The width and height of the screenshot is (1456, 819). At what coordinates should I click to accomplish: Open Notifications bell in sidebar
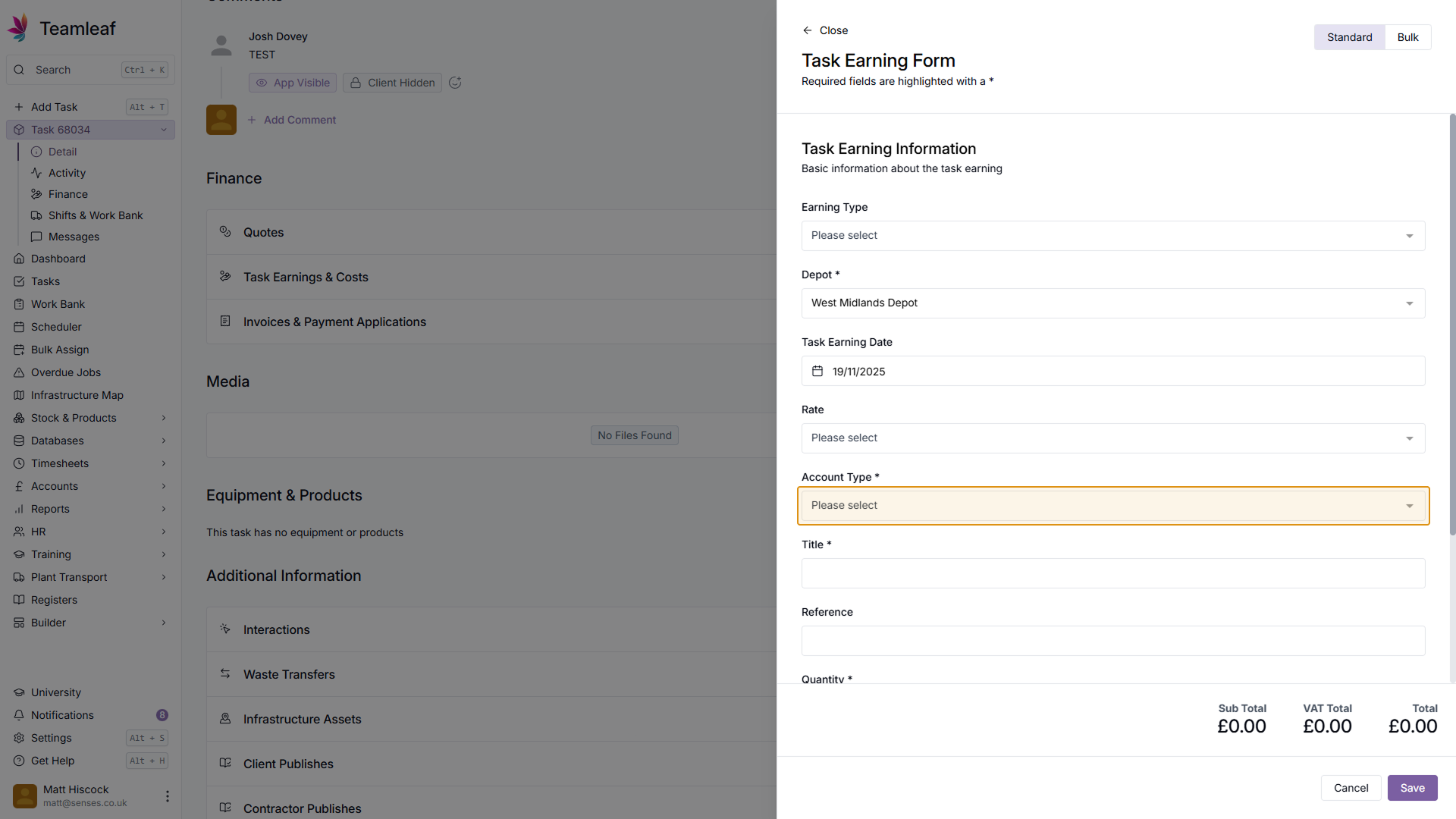tap(20, 715)
